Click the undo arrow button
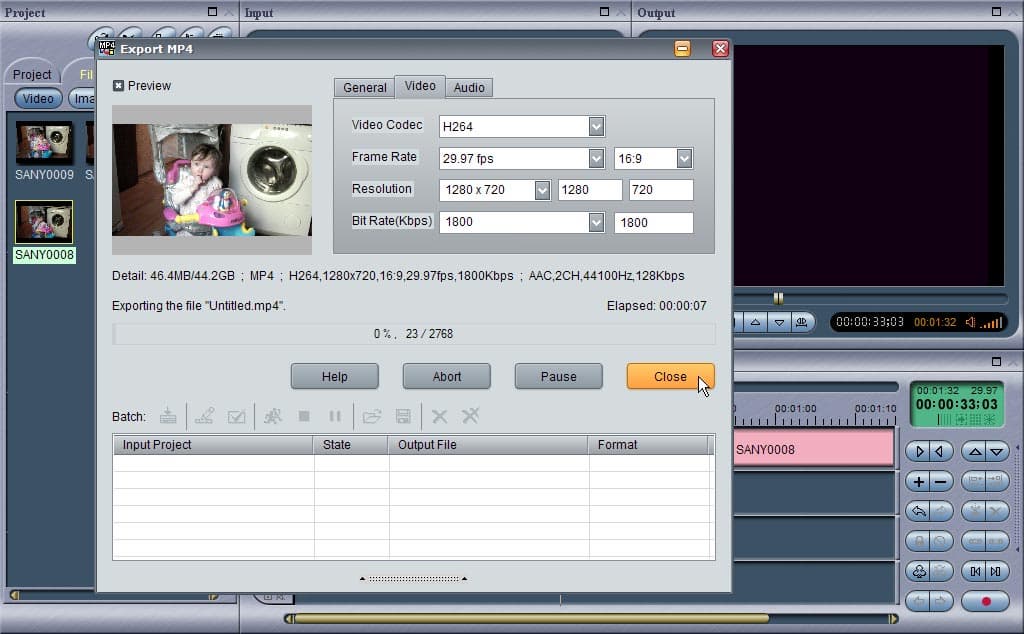The image size is (1024, 634). (918, 511)
